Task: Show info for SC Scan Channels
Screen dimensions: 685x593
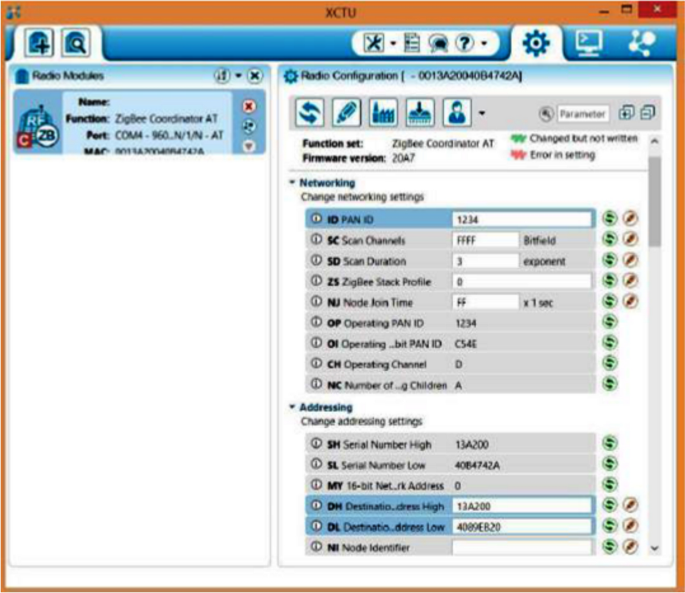Action: (x=316, y=239)
